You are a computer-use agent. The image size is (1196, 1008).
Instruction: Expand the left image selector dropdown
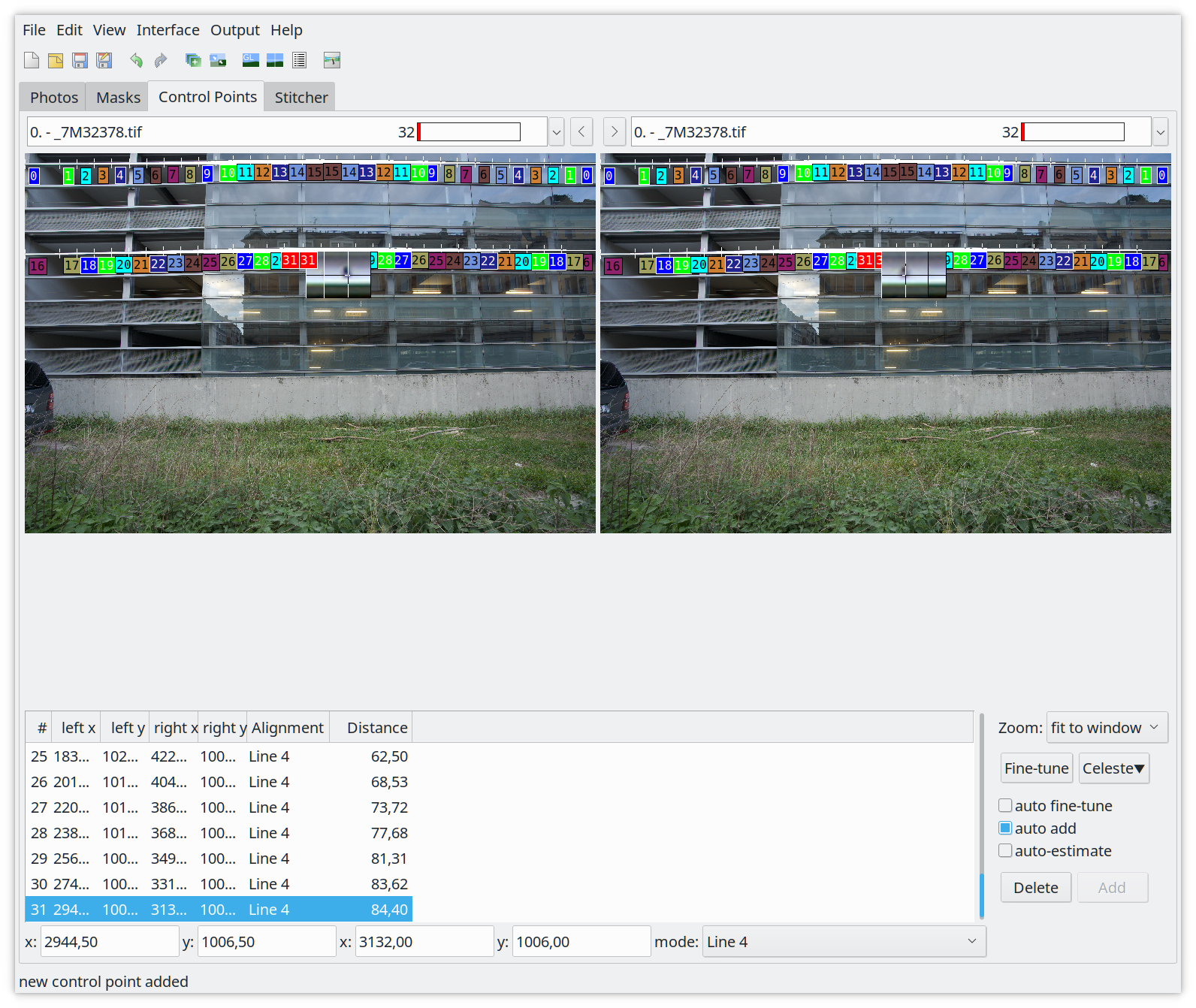tap(557, 132)
